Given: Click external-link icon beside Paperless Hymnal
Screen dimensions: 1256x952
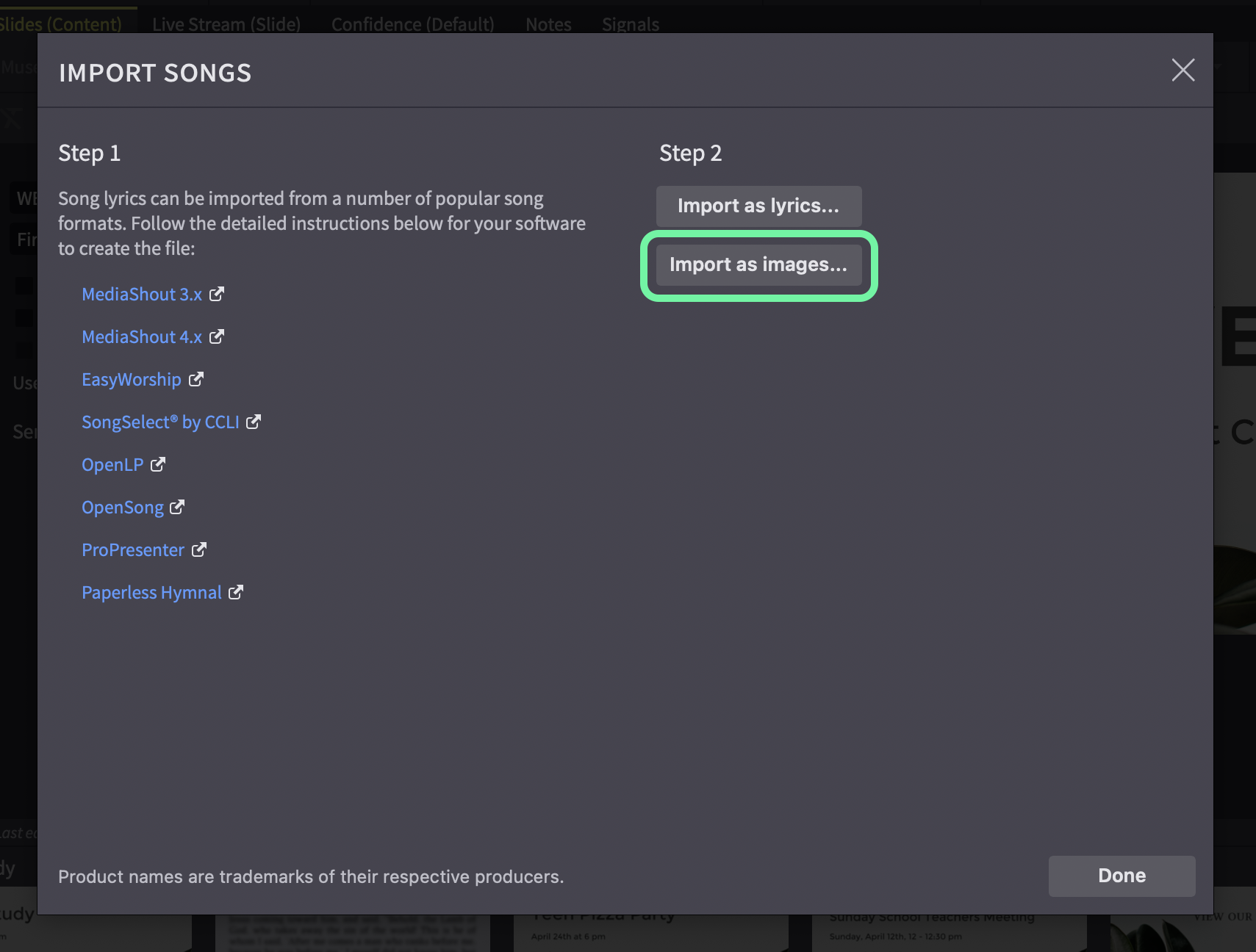Looking at the screenshot, I should coord(236,592).
